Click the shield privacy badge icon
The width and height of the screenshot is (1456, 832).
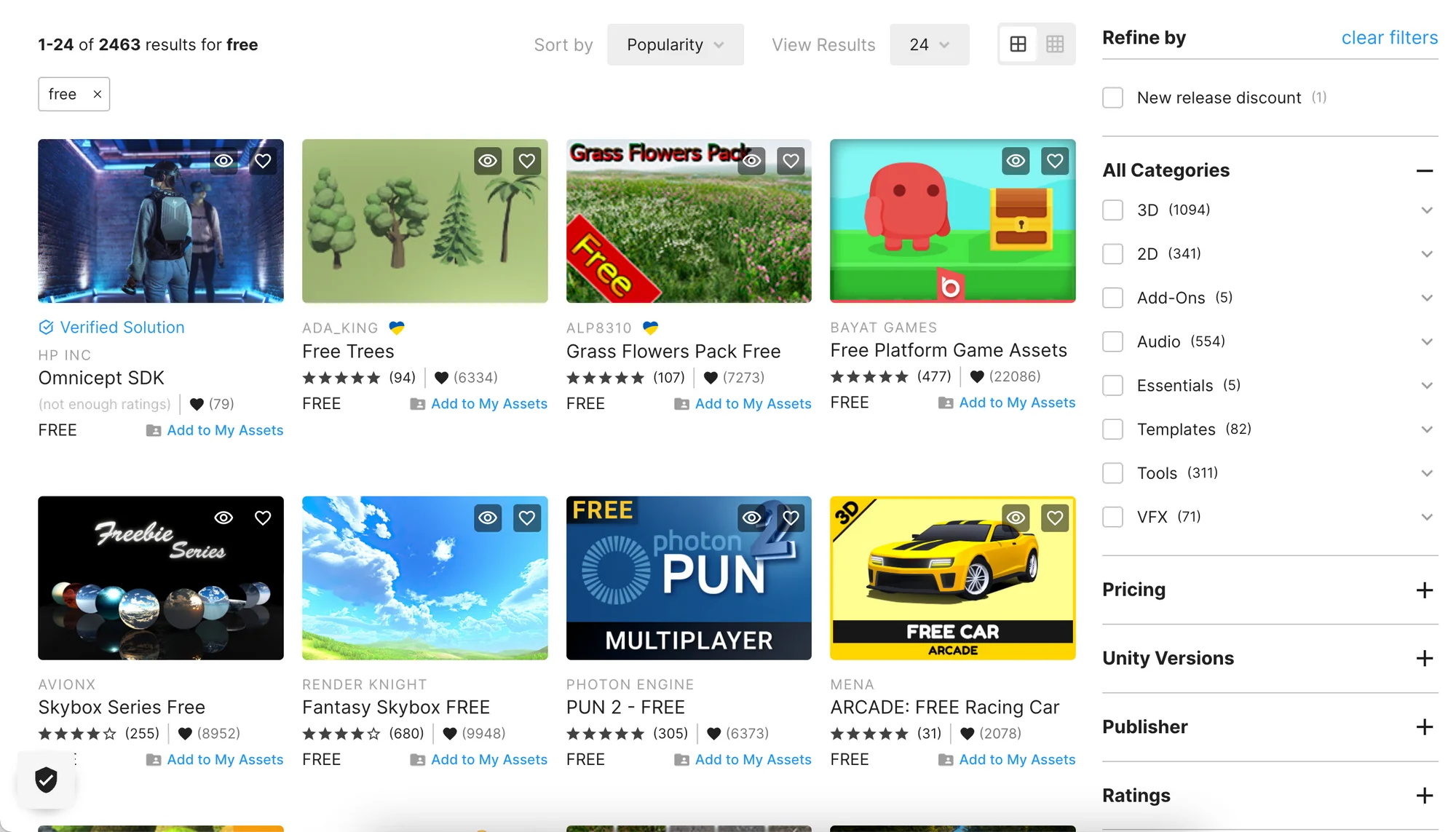click(46, 780)
